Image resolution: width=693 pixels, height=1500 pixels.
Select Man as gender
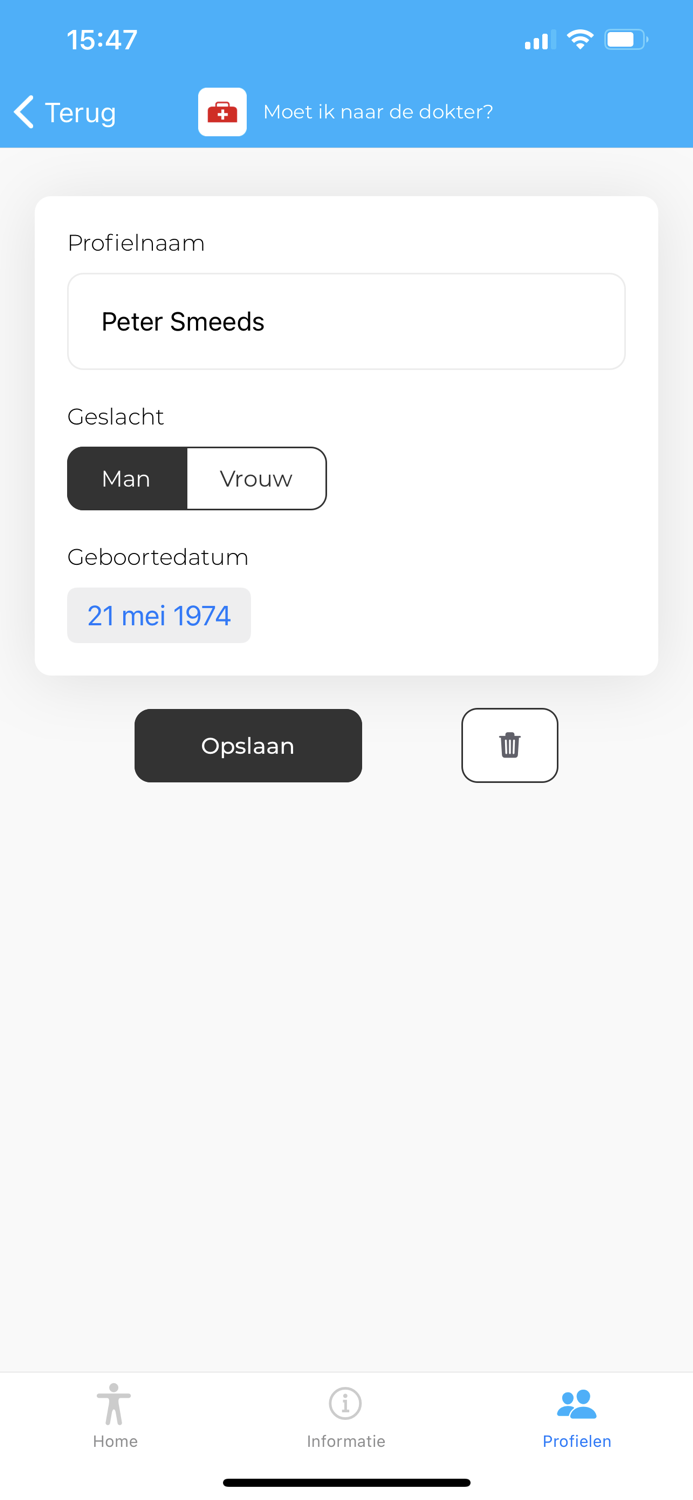127,478
